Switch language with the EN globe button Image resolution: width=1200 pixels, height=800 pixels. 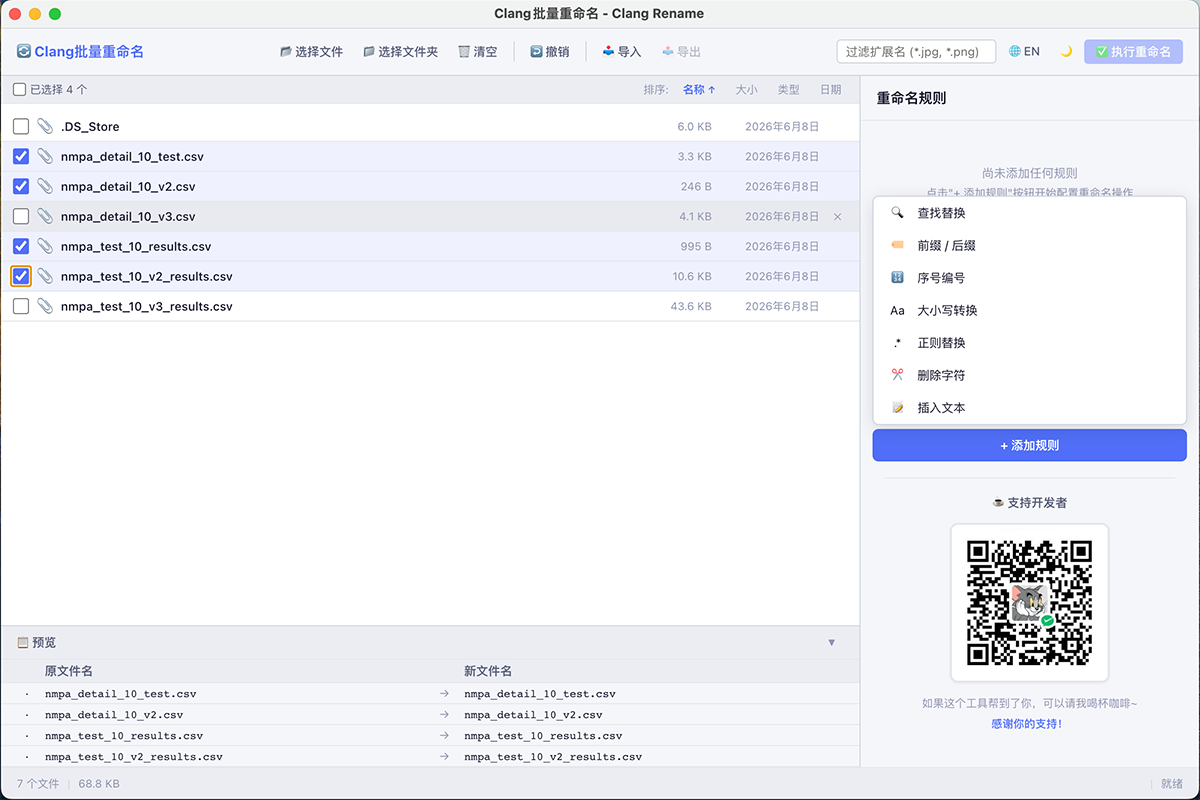[1024, 51]
